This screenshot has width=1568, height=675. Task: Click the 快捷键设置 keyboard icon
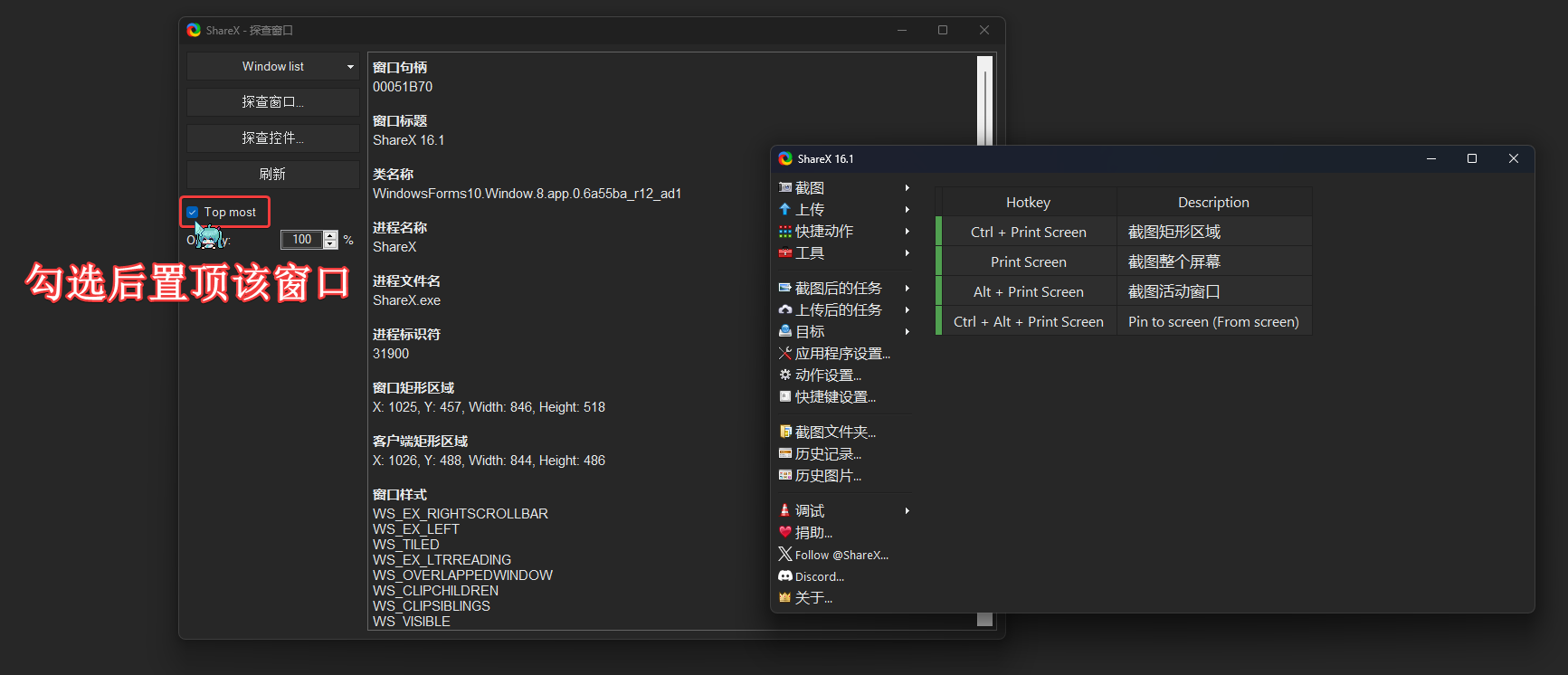coord(785,396)
